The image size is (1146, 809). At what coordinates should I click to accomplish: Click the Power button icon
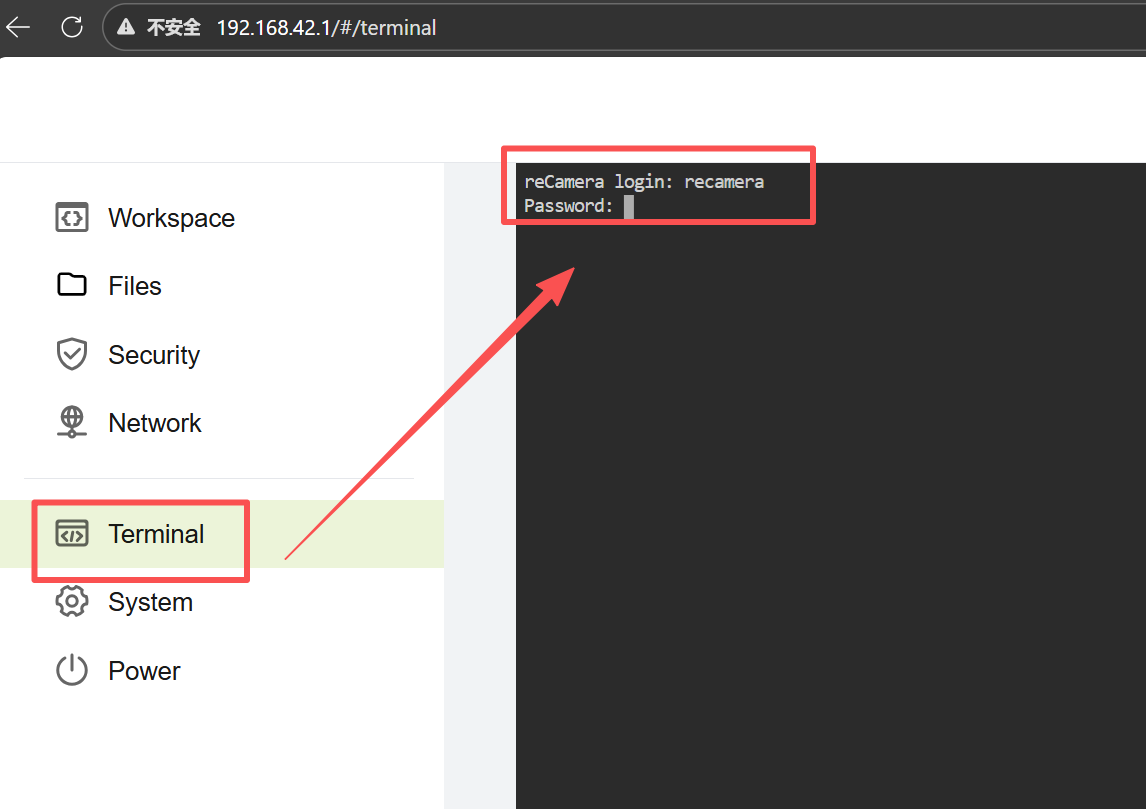tap(72, 671)
